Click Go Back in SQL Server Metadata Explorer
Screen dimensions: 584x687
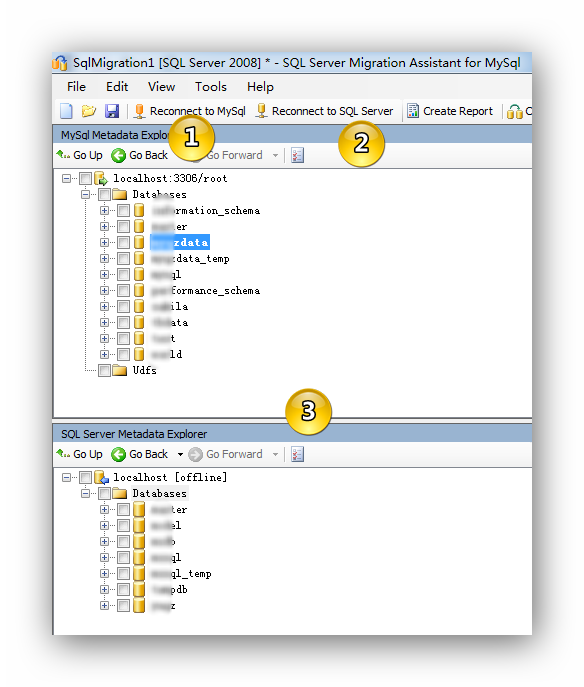coord(139,454)
